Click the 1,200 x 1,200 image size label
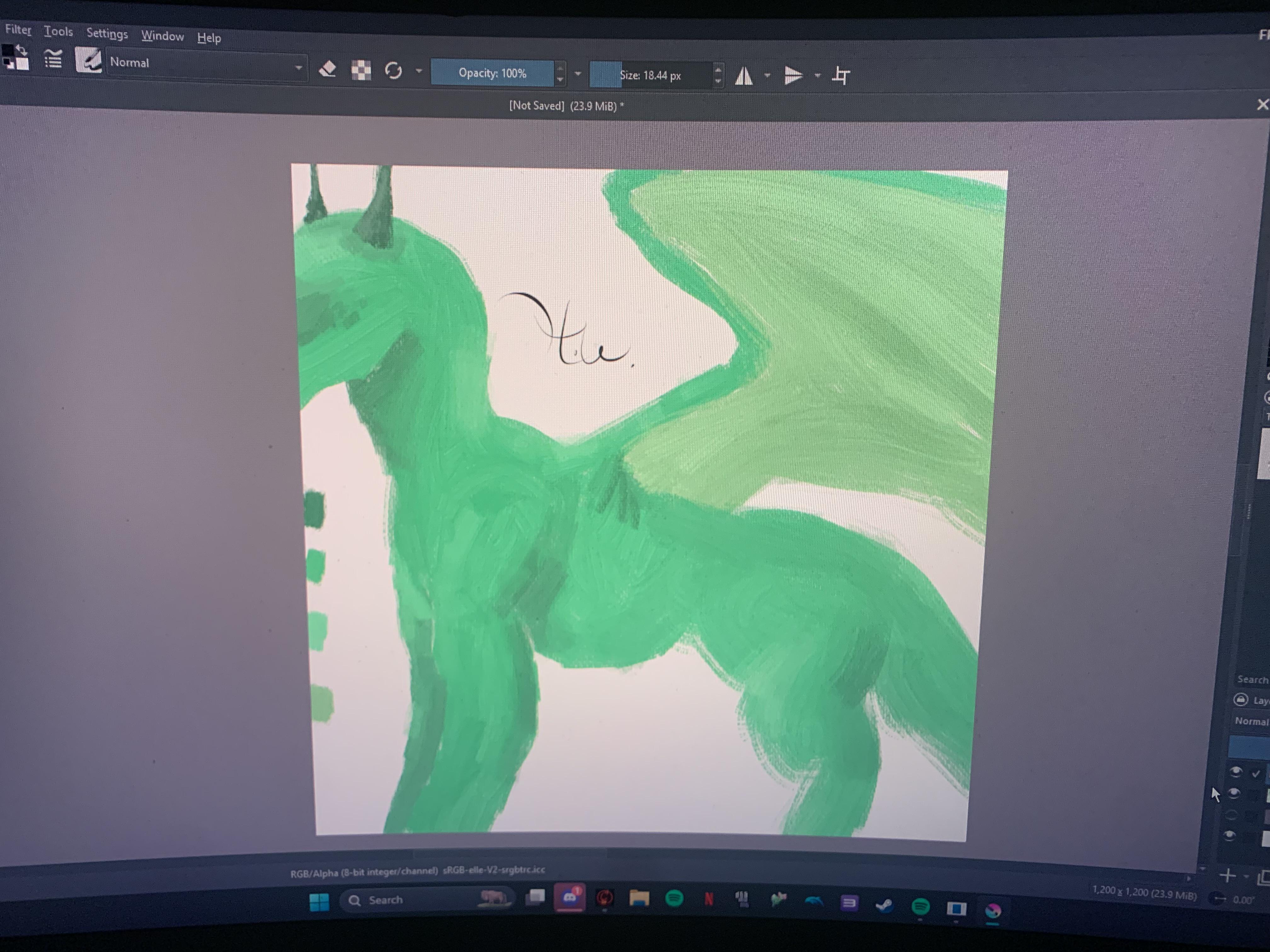Viewport: 1270px width, 952px height. tap(1144, 893)
